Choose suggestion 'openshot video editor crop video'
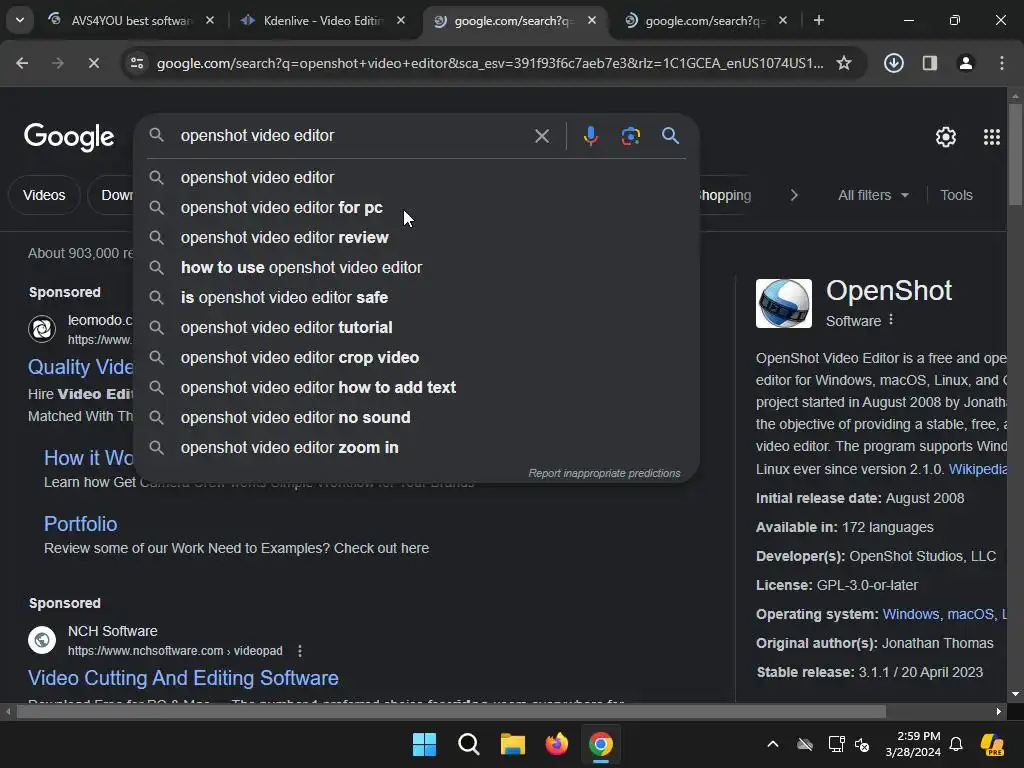The height and width of the screenshot is (768, 1024). pyautogui.click(x=416, y=358)
